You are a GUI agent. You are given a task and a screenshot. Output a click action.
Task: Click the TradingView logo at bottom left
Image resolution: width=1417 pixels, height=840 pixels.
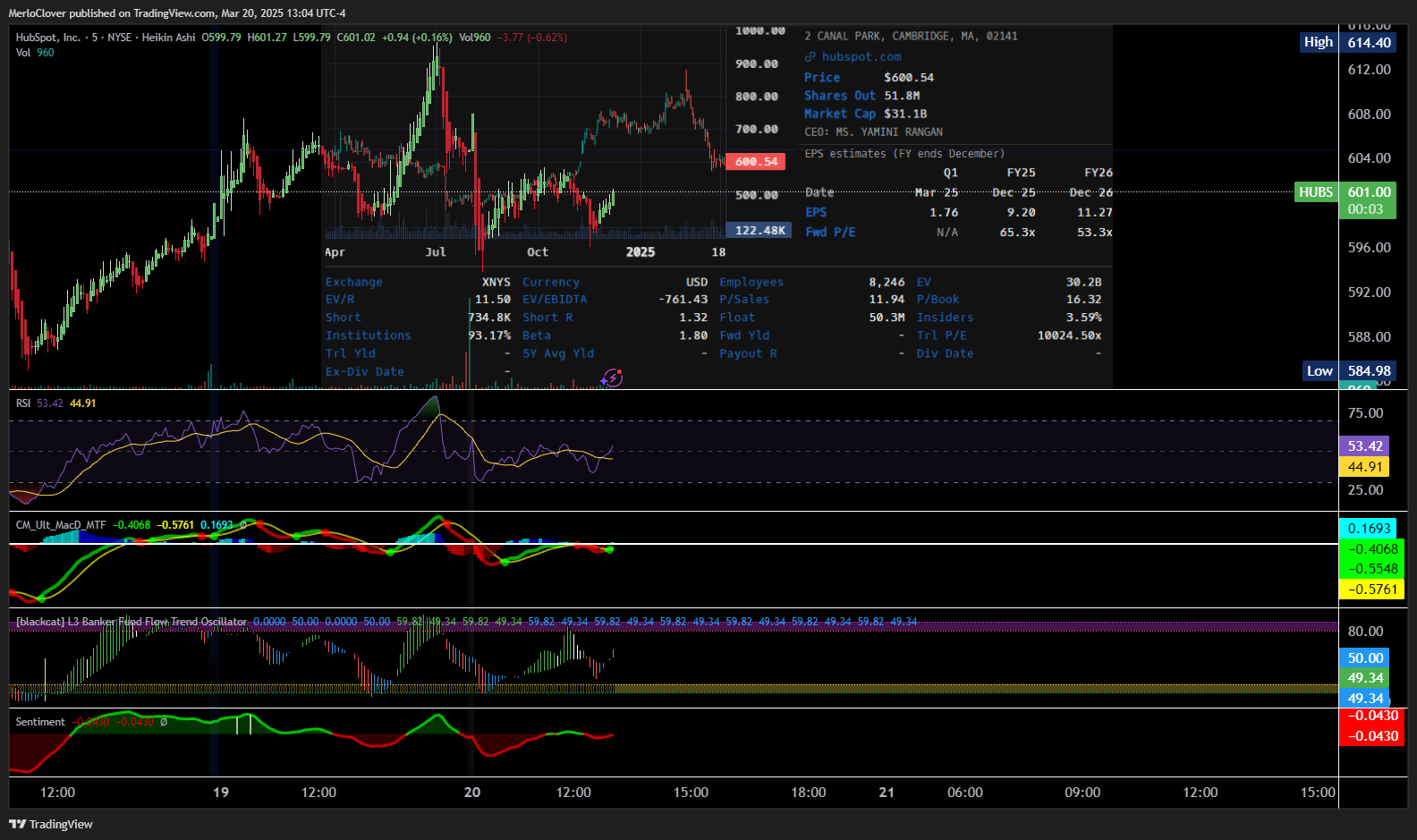[51, 824]
